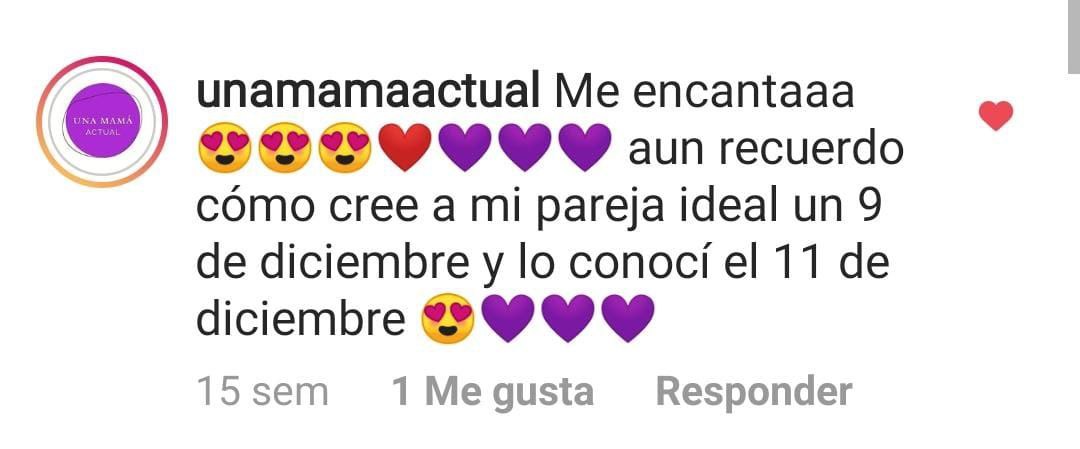View who liked via 1 Me gusta
This screenshot has width=1080, height=449.
(492, 392)
